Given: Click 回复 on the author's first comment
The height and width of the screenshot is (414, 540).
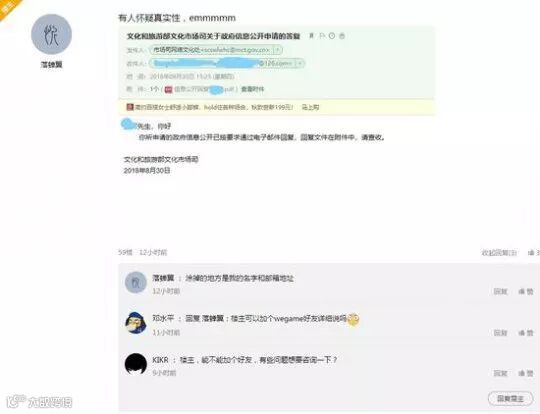Looking at the screenshot, I should click(x=500, y=291).
